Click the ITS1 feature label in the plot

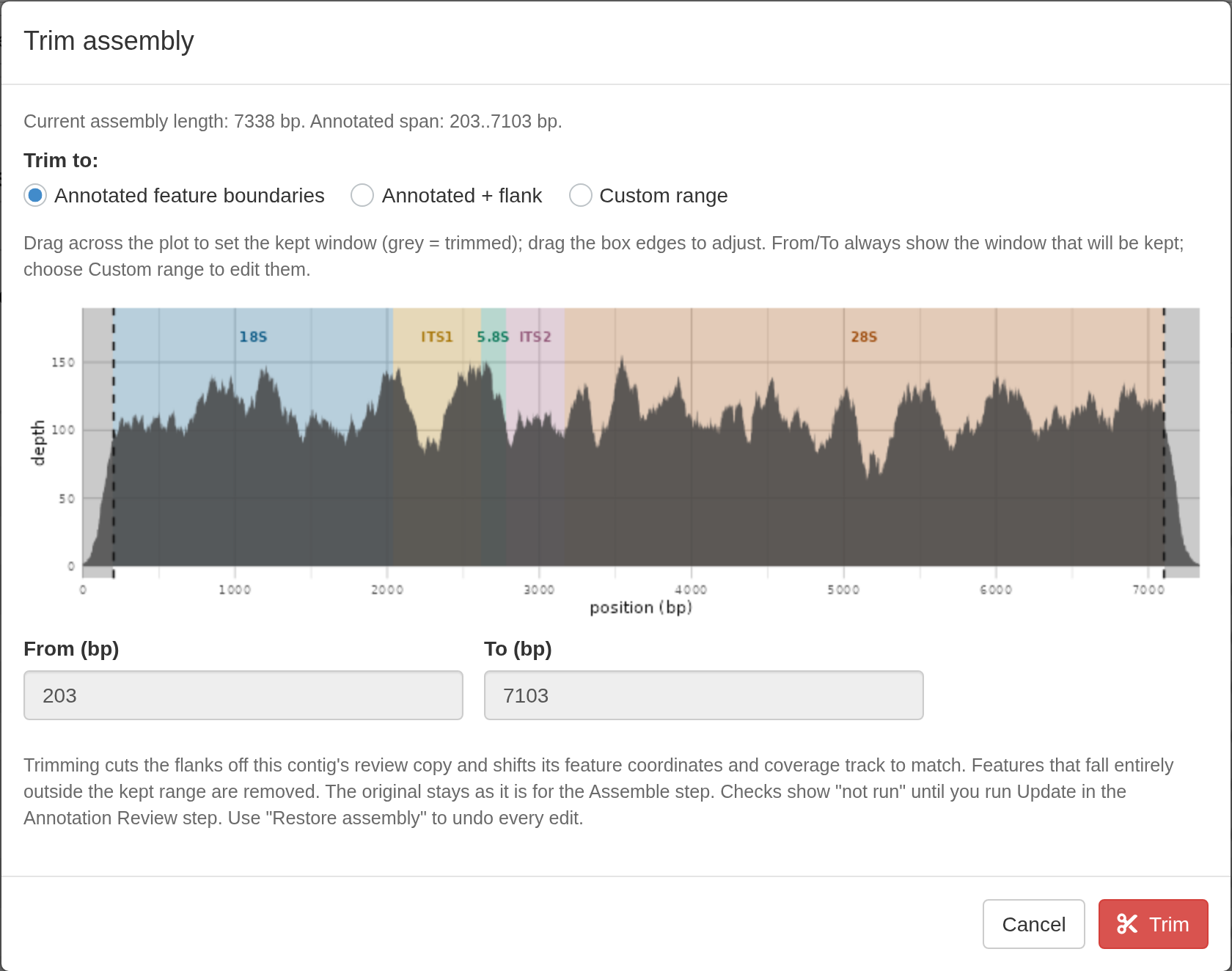(437, 337)
